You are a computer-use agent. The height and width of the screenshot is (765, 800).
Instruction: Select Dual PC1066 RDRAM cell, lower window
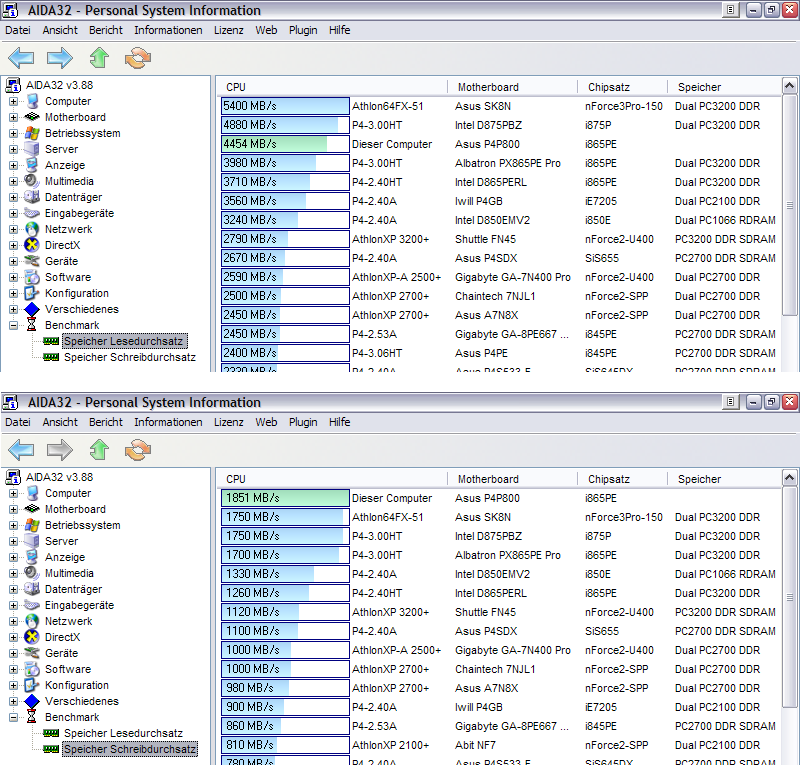725,574
